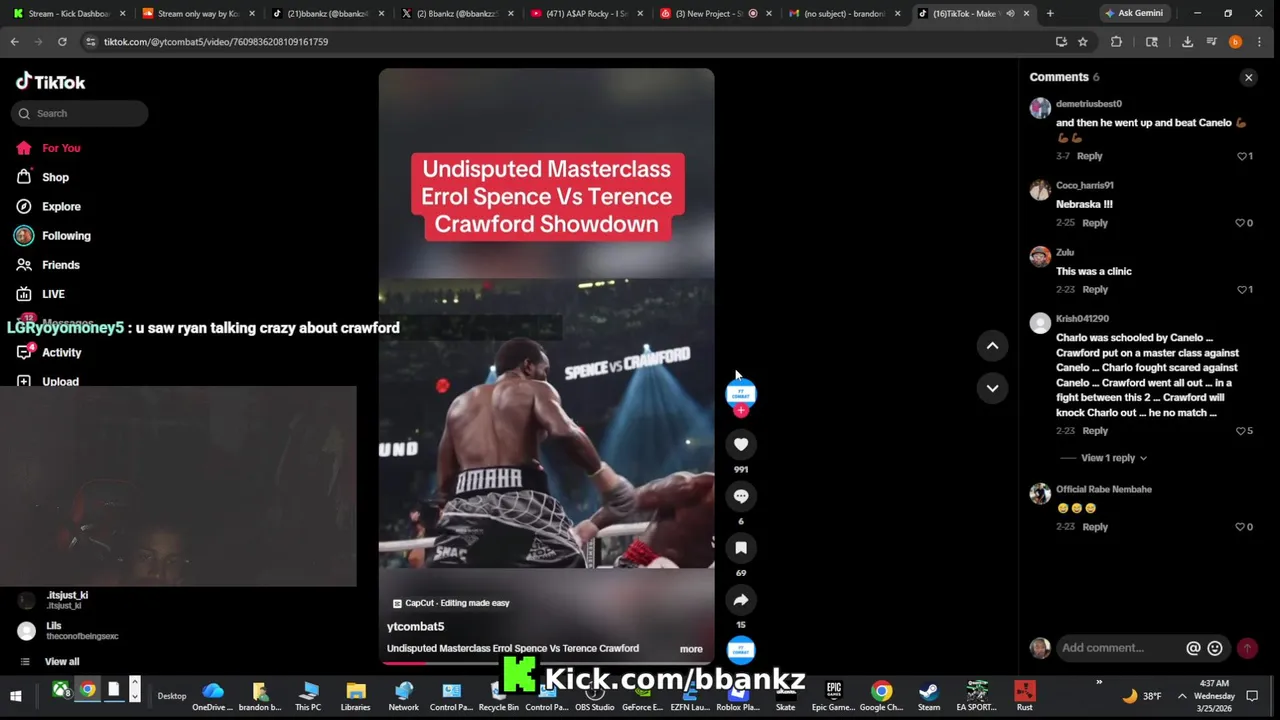Open the CapCut Editing made easy tag

point(451,603)
